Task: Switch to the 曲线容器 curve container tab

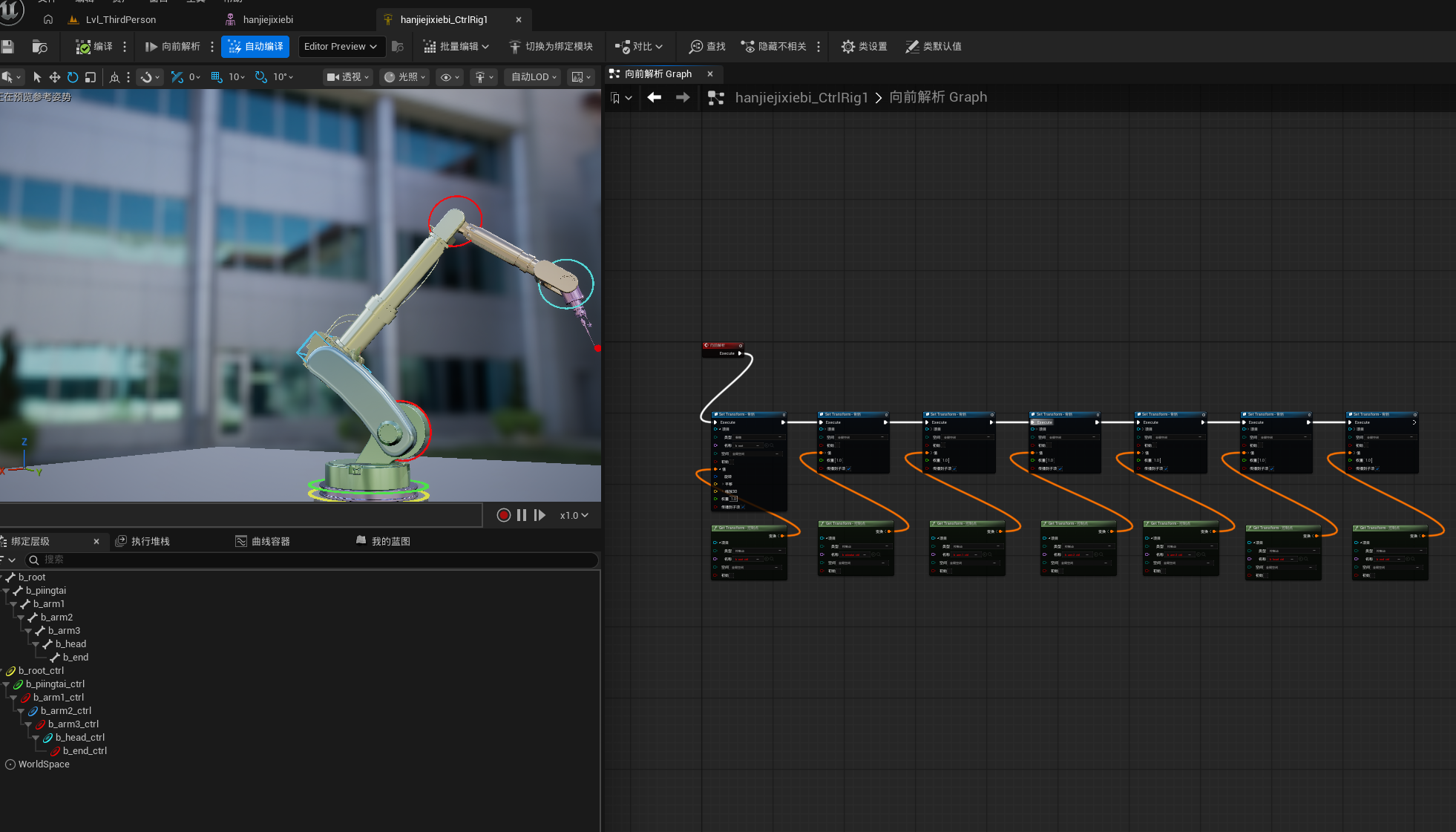Action: tap(263, 542)
